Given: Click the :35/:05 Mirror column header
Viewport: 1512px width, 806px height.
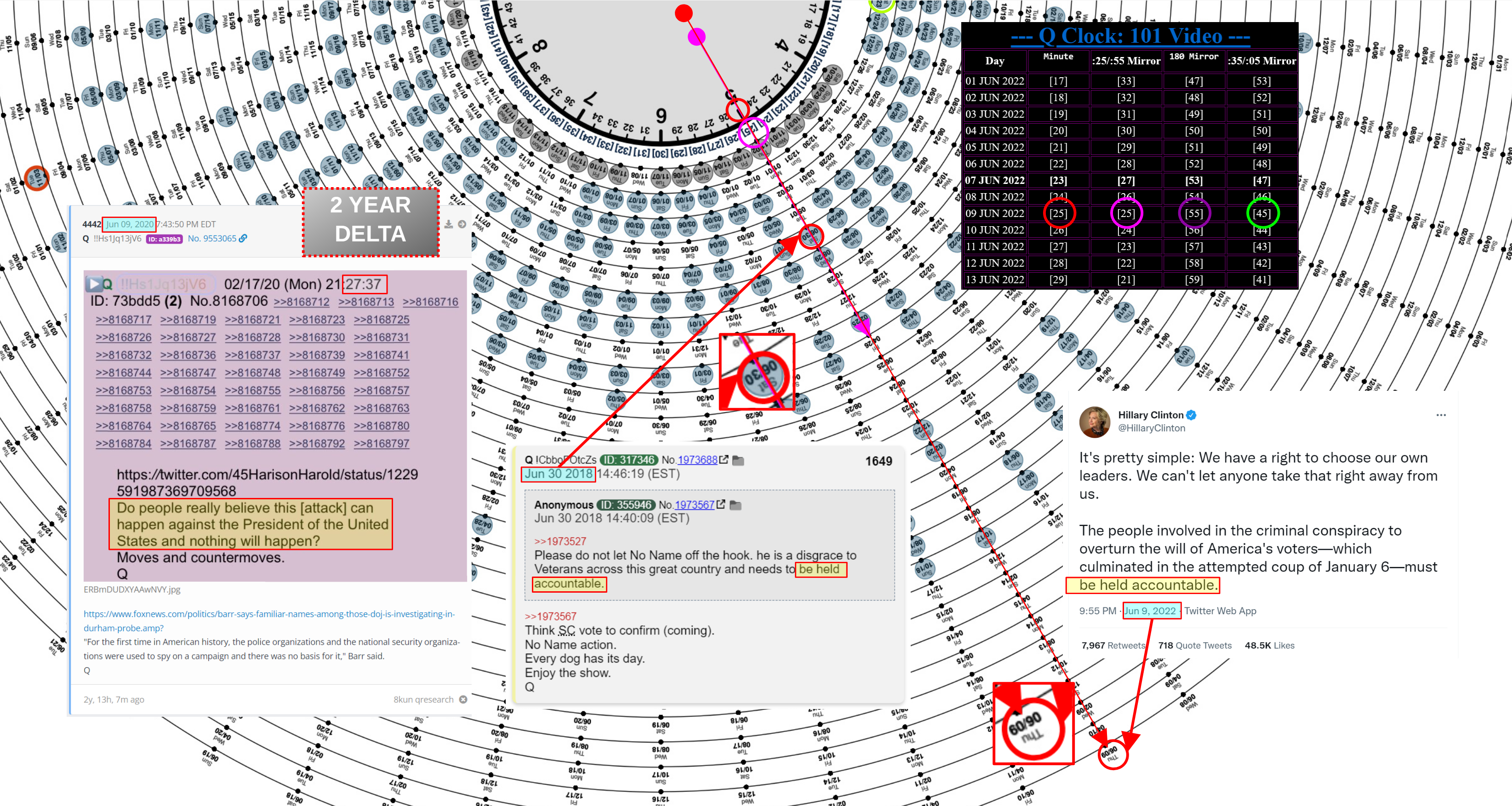Looking at the screenshot, I should (x=1262, y=61).
